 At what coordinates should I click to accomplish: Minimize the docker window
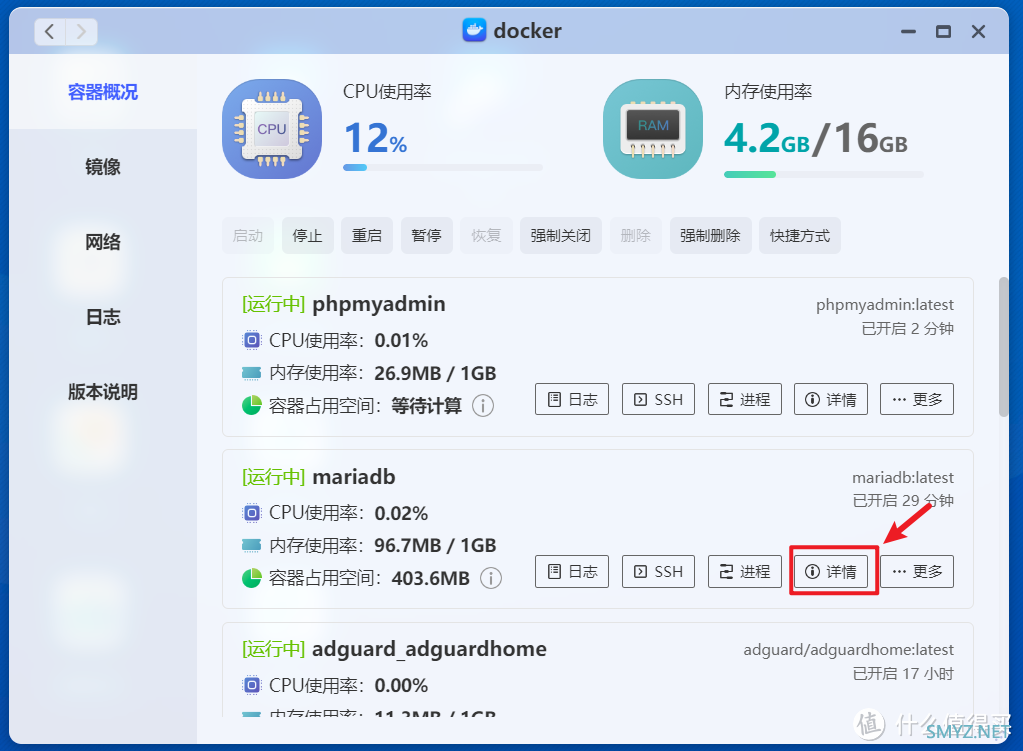tap(908, 31)
